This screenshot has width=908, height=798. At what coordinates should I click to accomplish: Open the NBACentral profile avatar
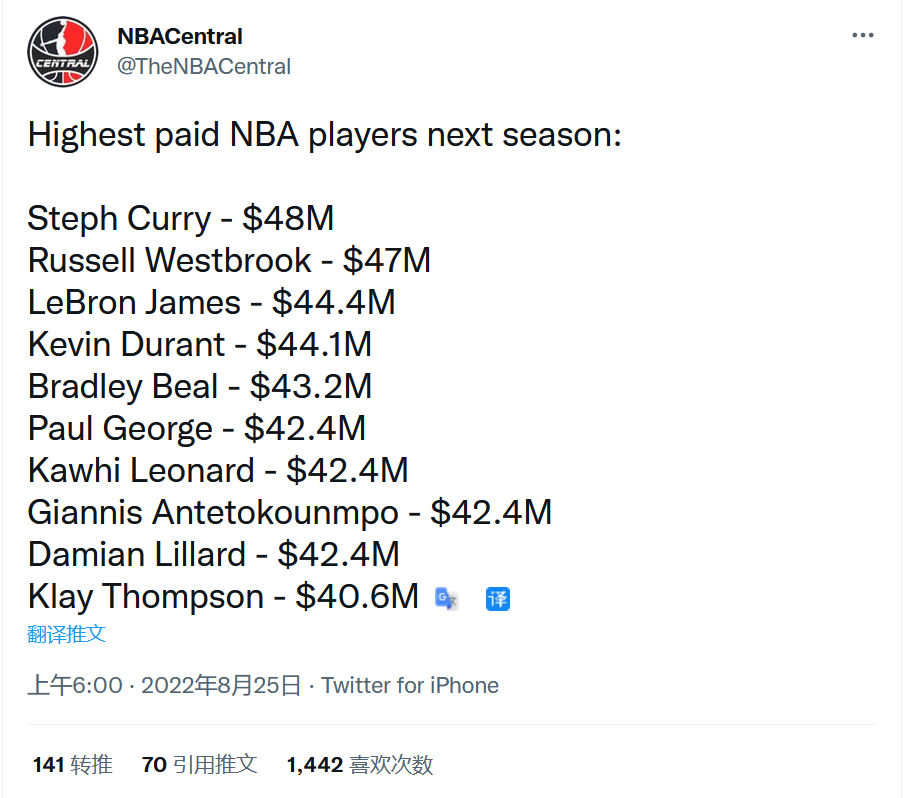[63, 52]
